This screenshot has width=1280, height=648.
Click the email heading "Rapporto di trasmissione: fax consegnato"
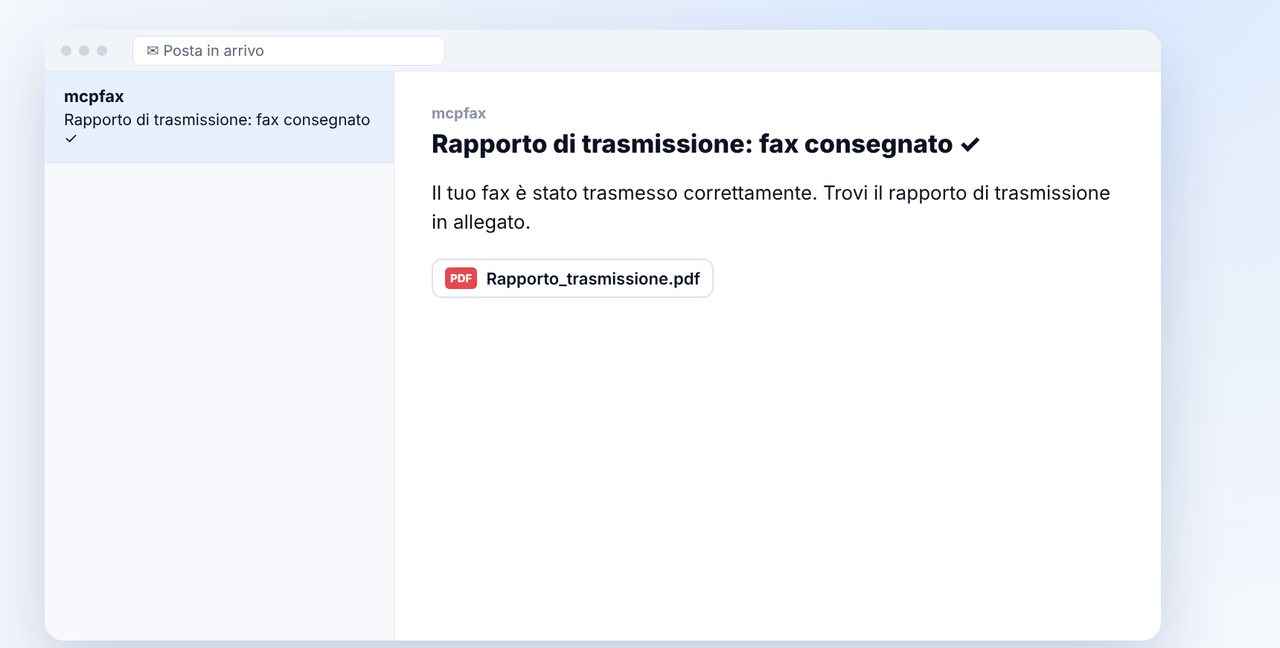[x=706, y=144]
